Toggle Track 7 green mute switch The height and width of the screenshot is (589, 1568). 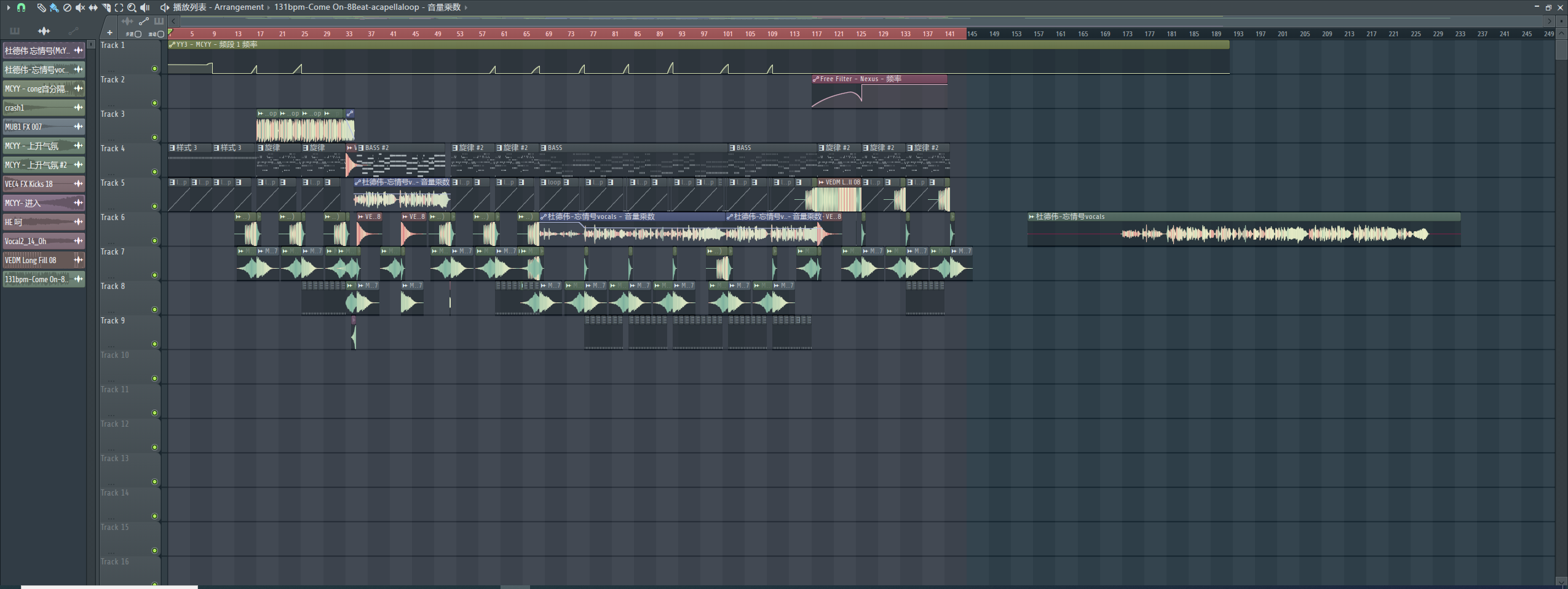[154, 275]
